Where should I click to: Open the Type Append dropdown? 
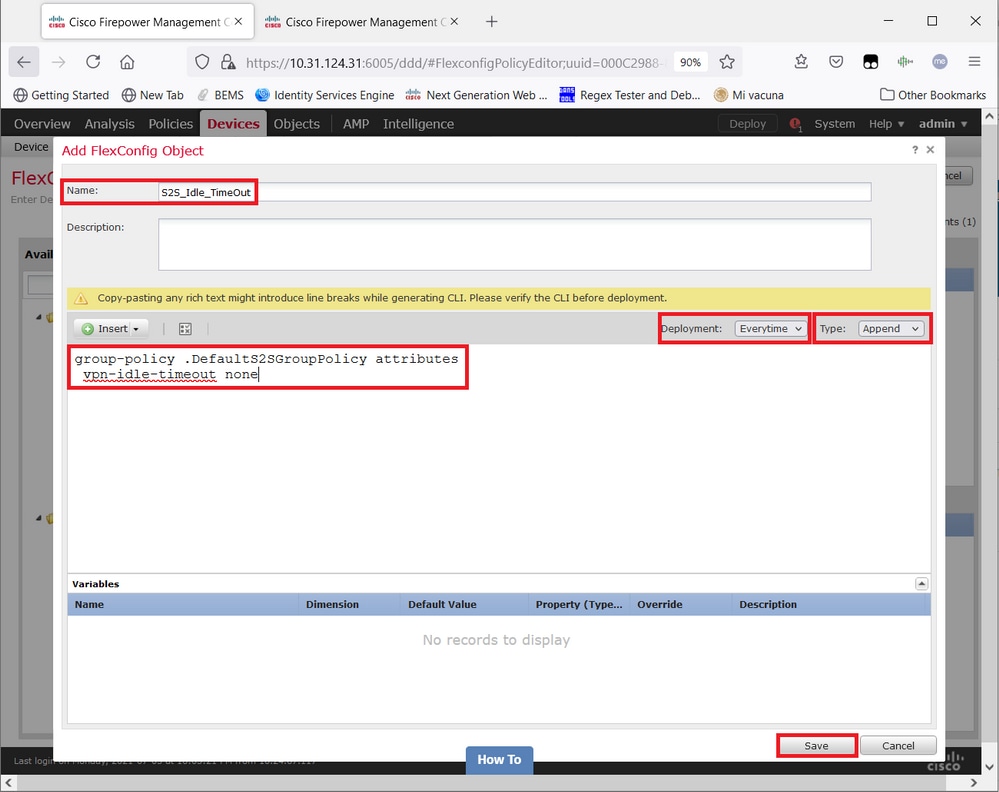tap(891, 329)
